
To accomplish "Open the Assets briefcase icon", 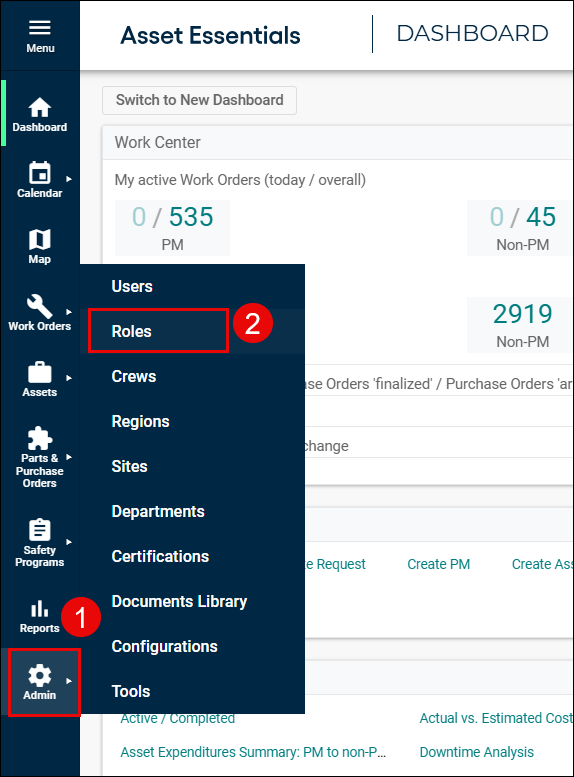I will click(x=40, y=373).
